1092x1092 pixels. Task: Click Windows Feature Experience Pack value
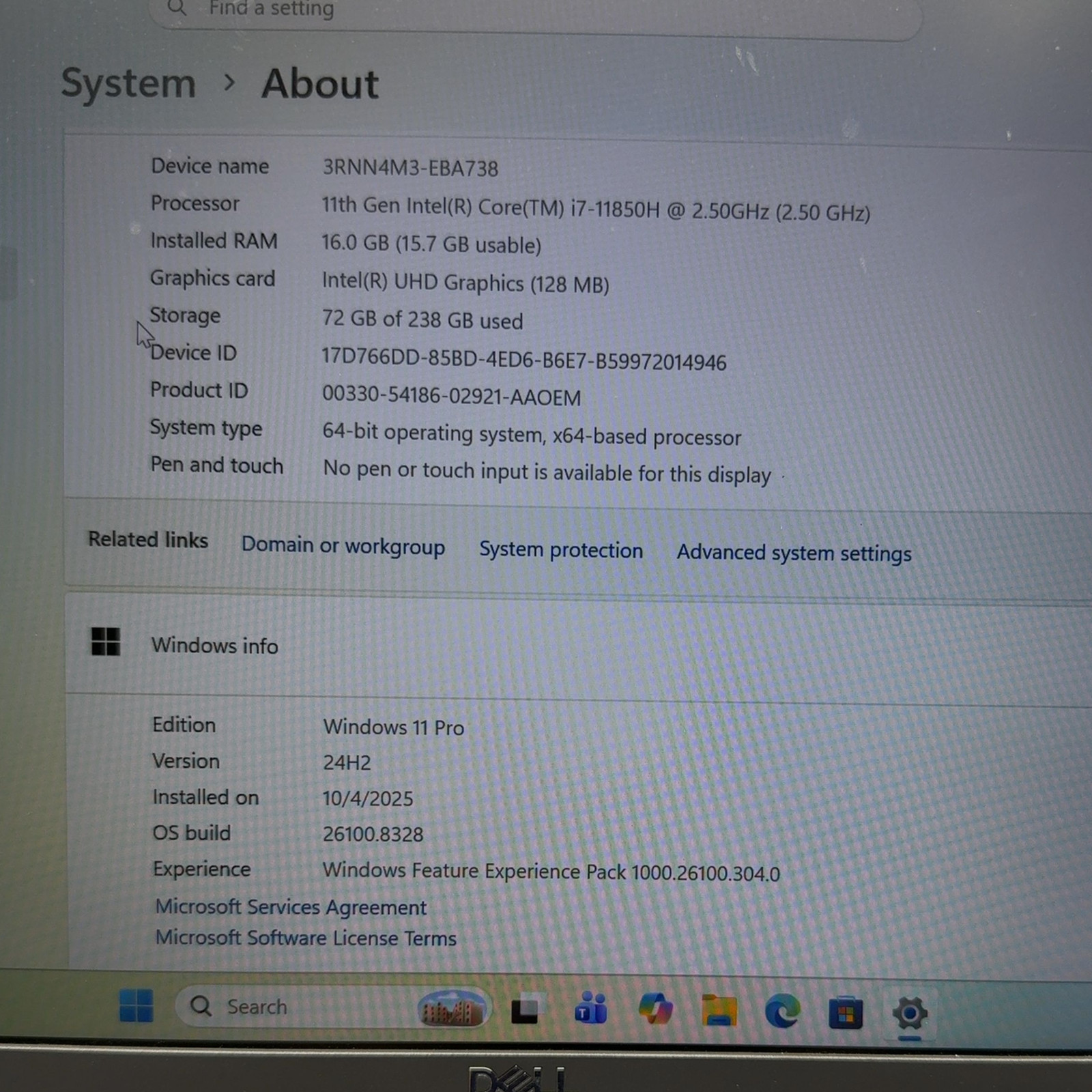[551, 872]
